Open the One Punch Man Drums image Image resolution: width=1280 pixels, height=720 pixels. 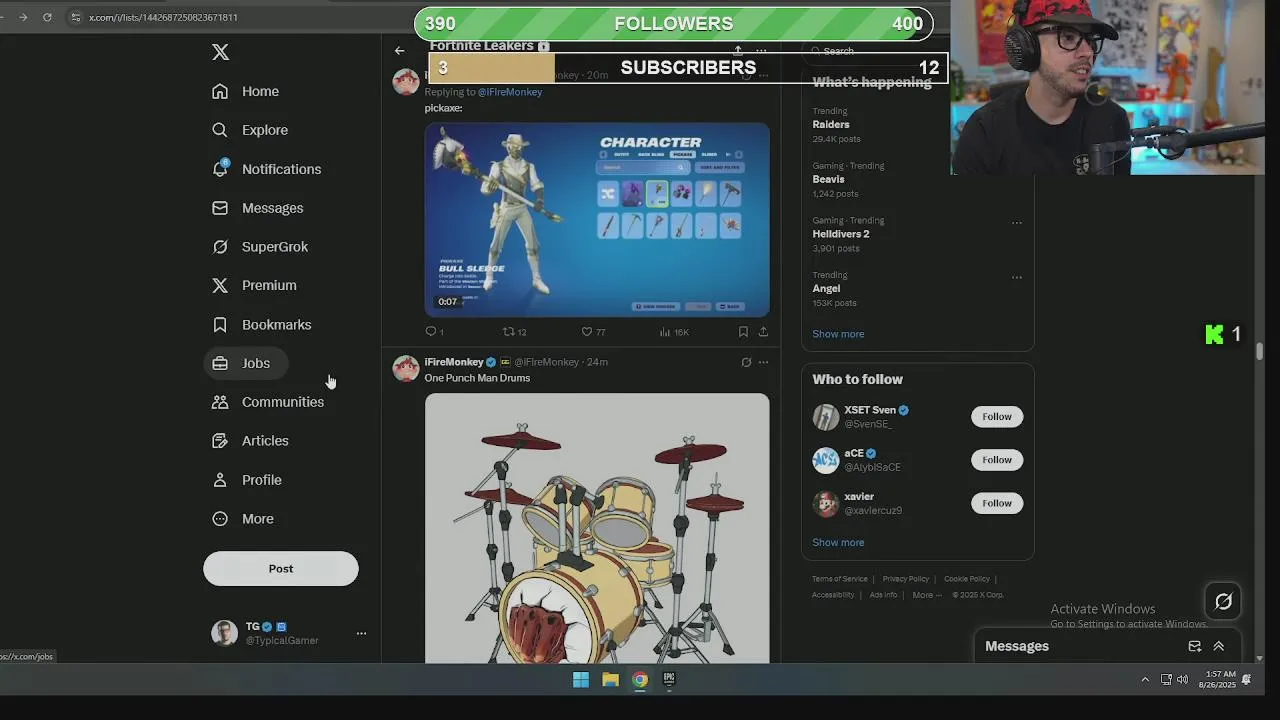pos(597,528)
